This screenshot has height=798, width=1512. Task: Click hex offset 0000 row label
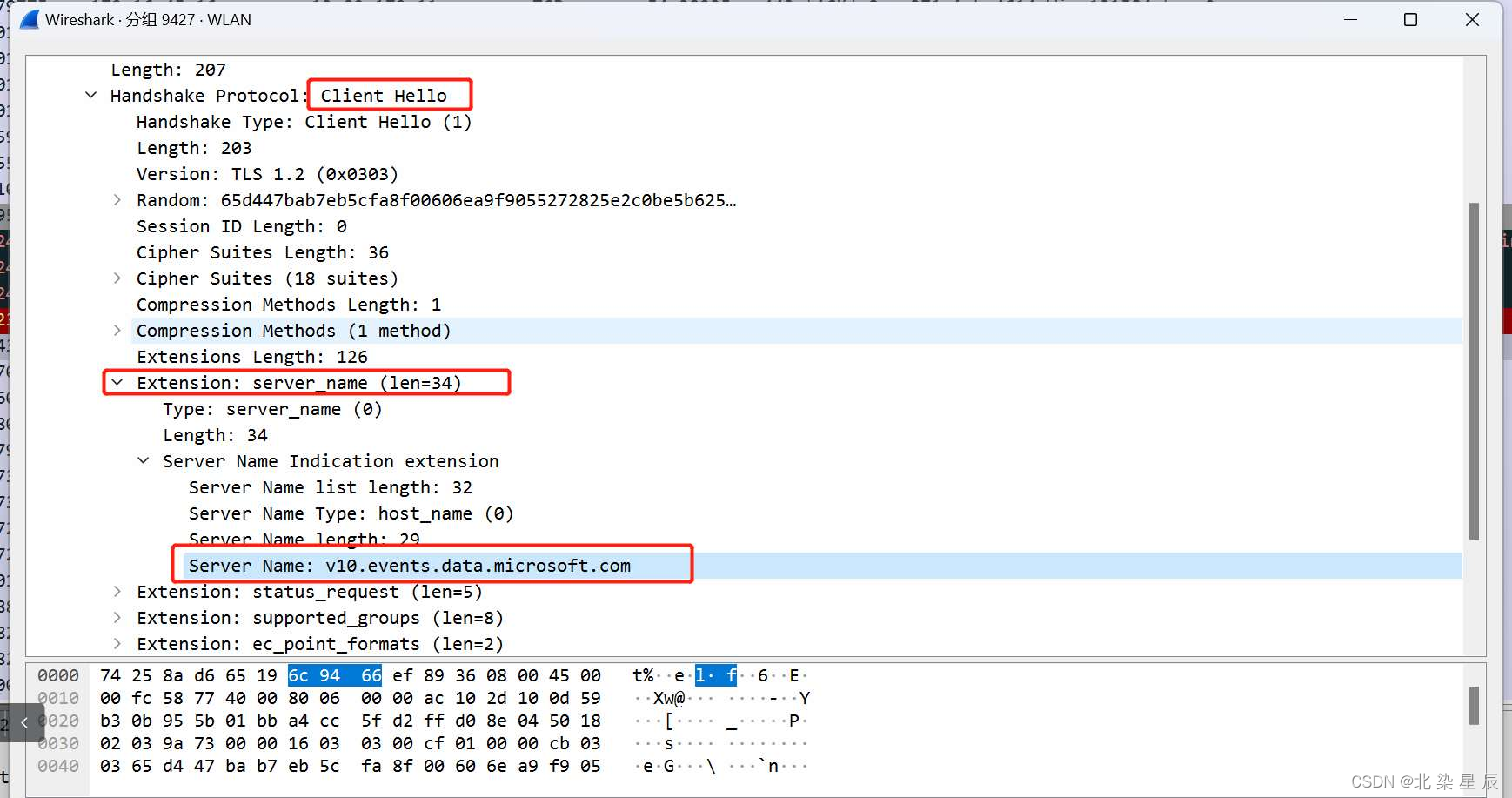click(x=58, y=675)
